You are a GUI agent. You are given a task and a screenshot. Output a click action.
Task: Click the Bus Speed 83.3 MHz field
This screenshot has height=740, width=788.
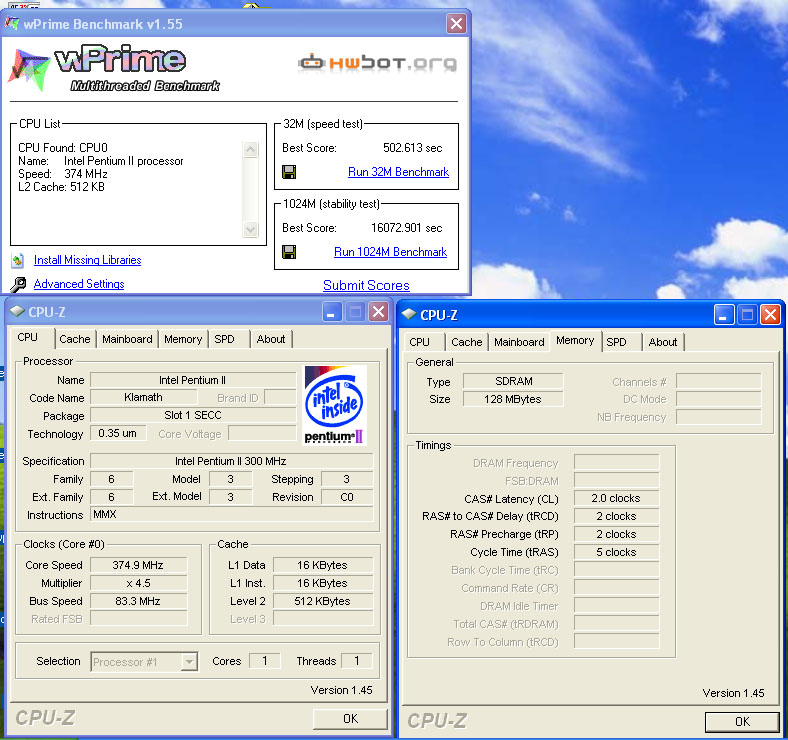click(x=138, y=601)
